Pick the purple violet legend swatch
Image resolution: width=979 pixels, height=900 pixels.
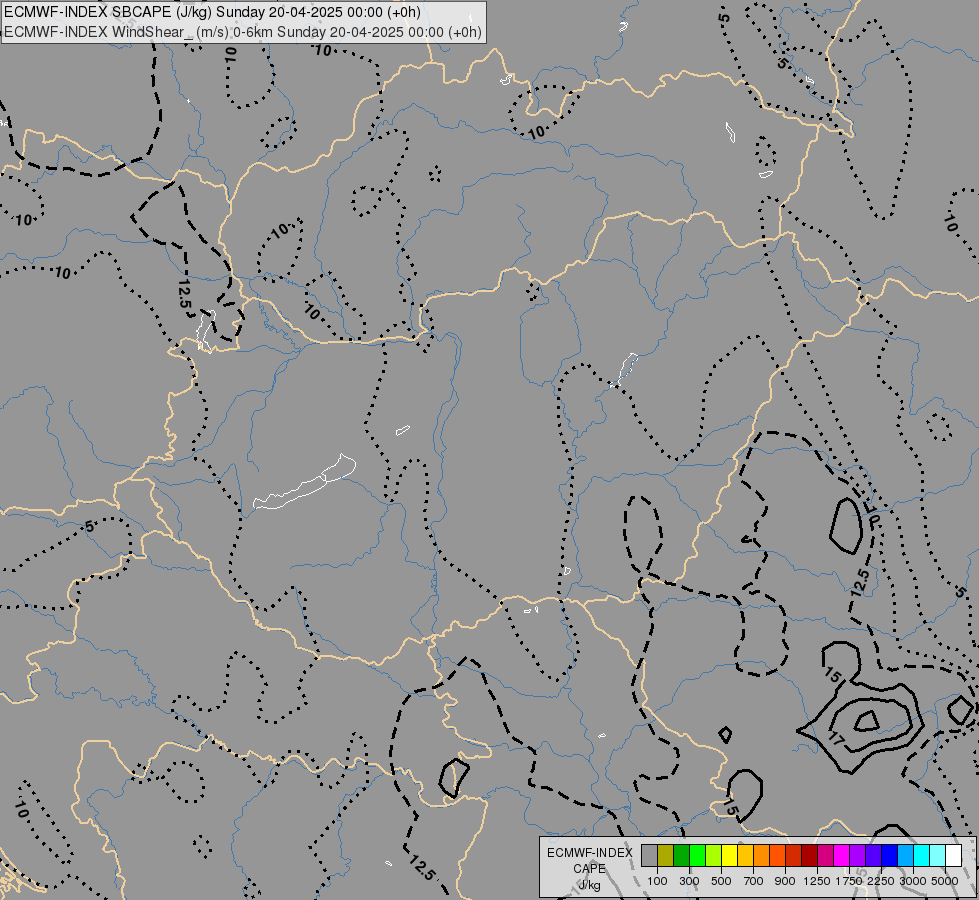(857, 856)
